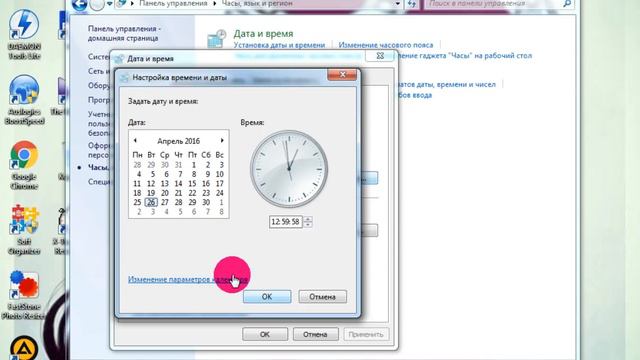Open the address bar history dropdown arrow

click(x=398, y=4)
